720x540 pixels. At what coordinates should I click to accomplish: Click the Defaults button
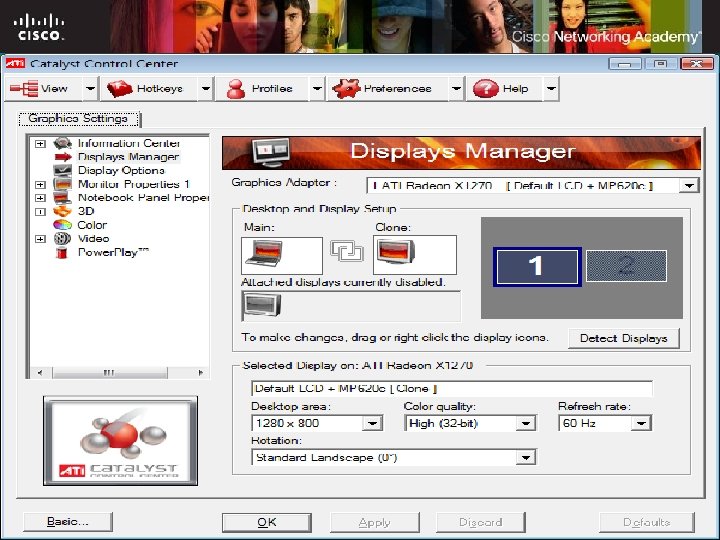(x=647, y=523)
